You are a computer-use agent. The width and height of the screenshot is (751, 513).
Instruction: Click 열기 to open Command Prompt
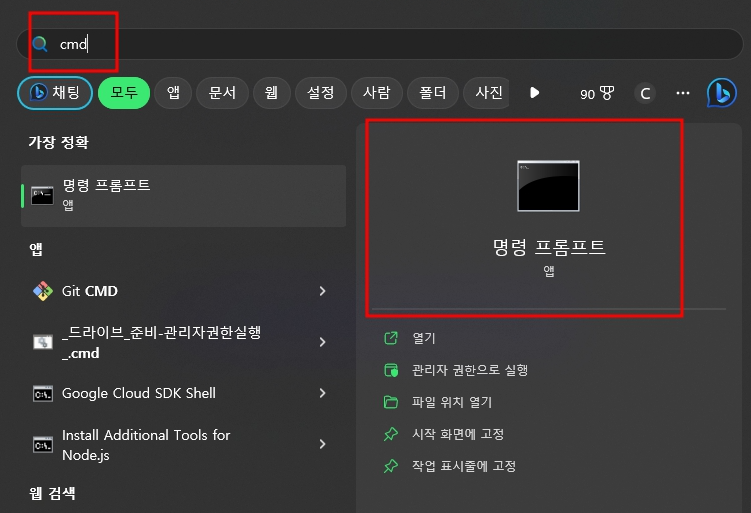coord(424,338)
